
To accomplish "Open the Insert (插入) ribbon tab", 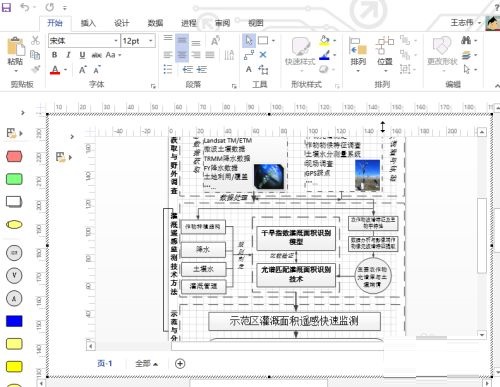I will tap(88, 23).
